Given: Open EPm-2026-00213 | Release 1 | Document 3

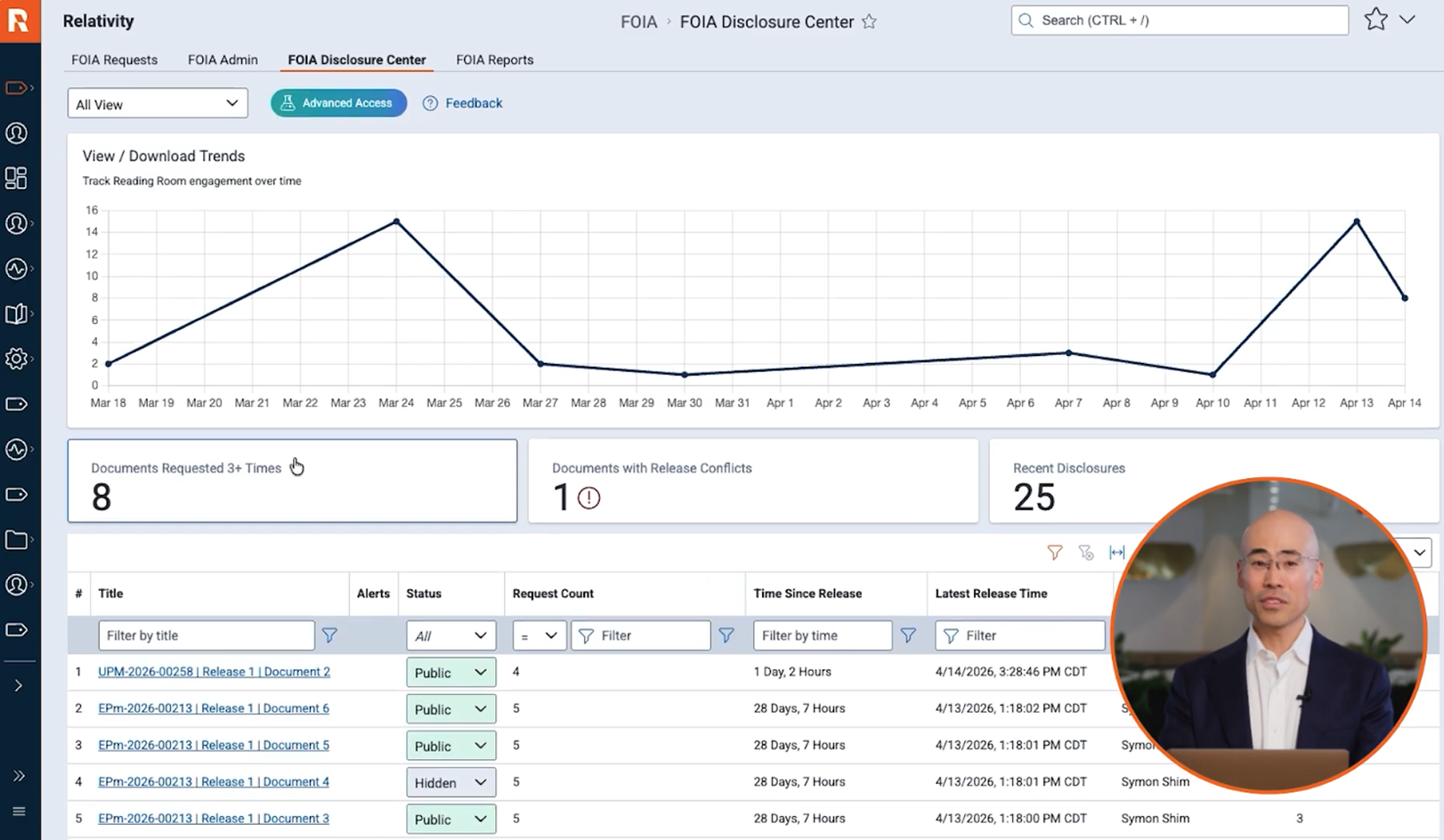Looking at the screenshot, I should point(214,818).
